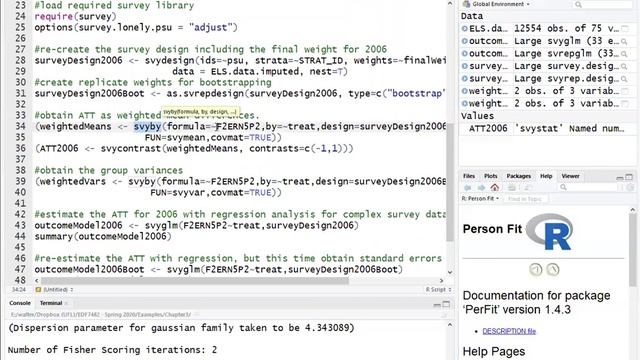640x360 pixels.
Task: Open the (Untitled) section navigator dropdown
Action: point(54,289)
